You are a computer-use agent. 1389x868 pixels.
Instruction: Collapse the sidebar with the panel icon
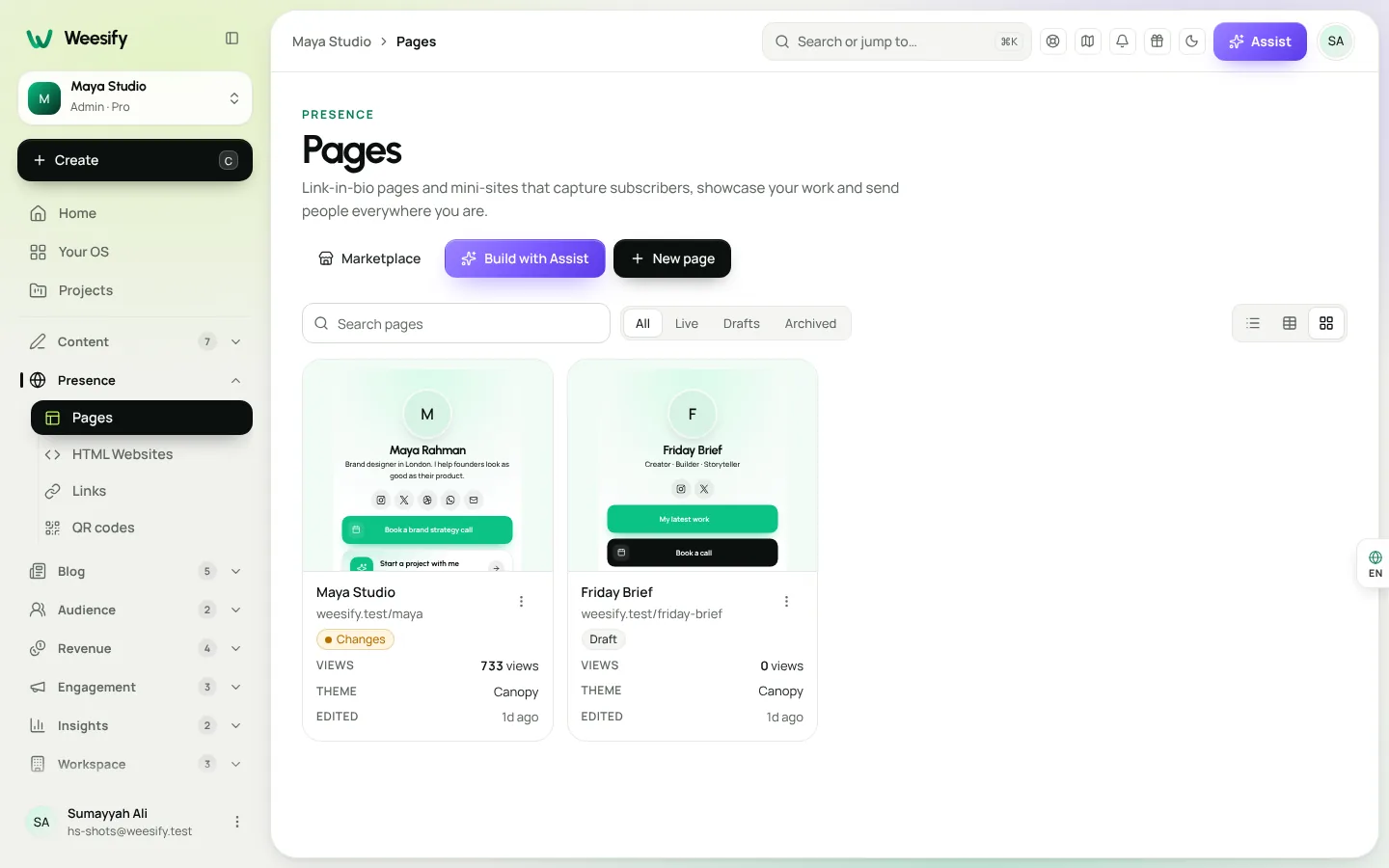click(x=231, y=39)
